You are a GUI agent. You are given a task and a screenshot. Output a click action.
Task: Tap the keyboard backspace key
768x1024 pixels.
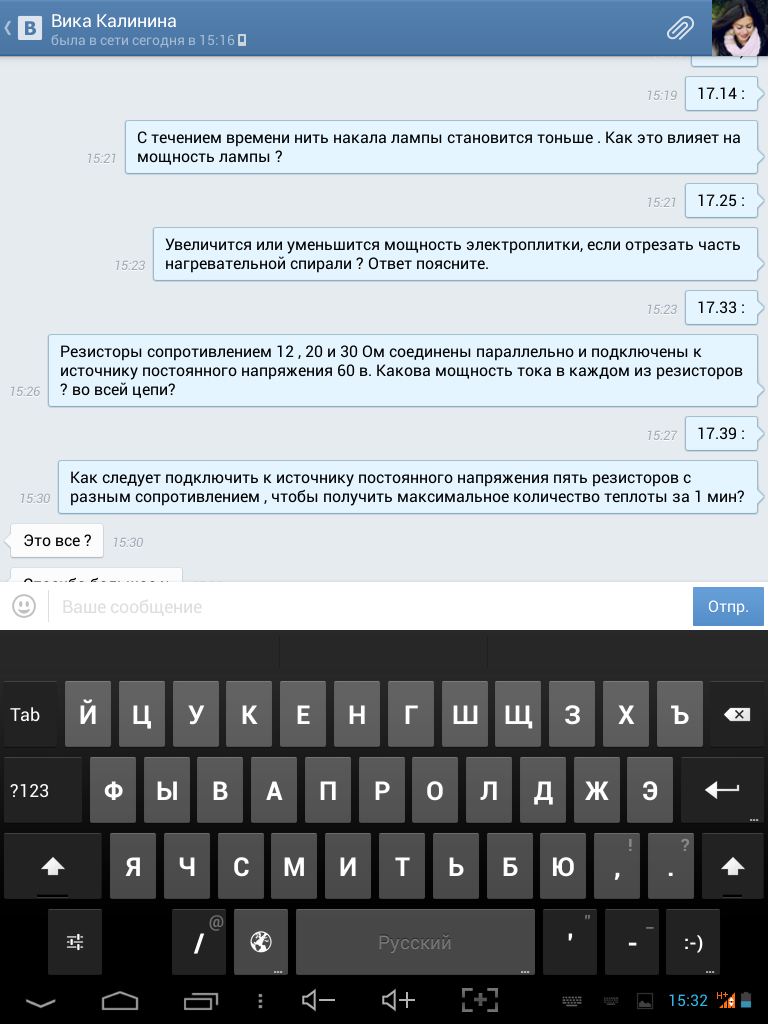point(737,714)
